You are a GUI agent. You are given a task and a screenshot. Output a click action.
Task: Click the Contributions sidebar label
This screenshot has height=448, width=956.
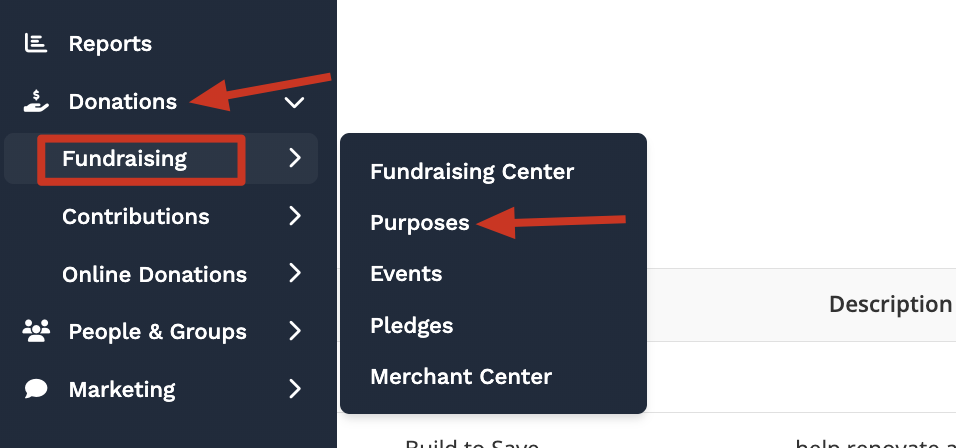click(136, 216)
